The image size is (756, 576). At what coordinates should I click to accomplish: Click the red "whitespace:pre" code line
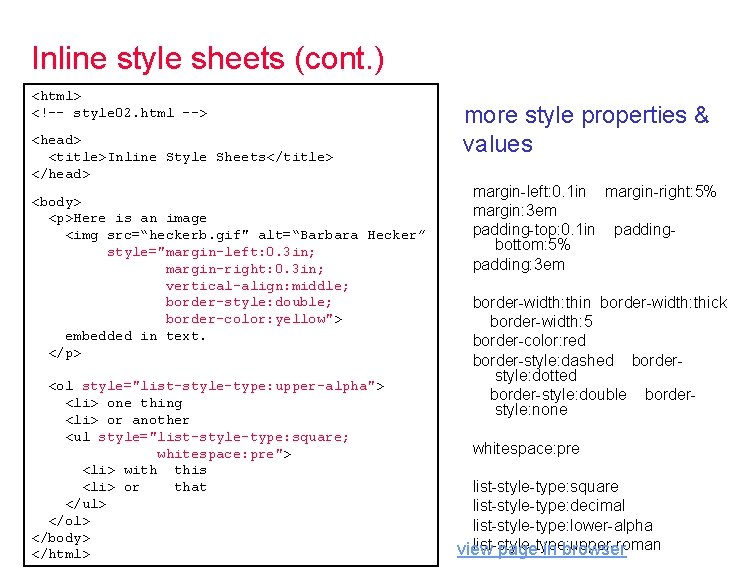coord(224,454)
